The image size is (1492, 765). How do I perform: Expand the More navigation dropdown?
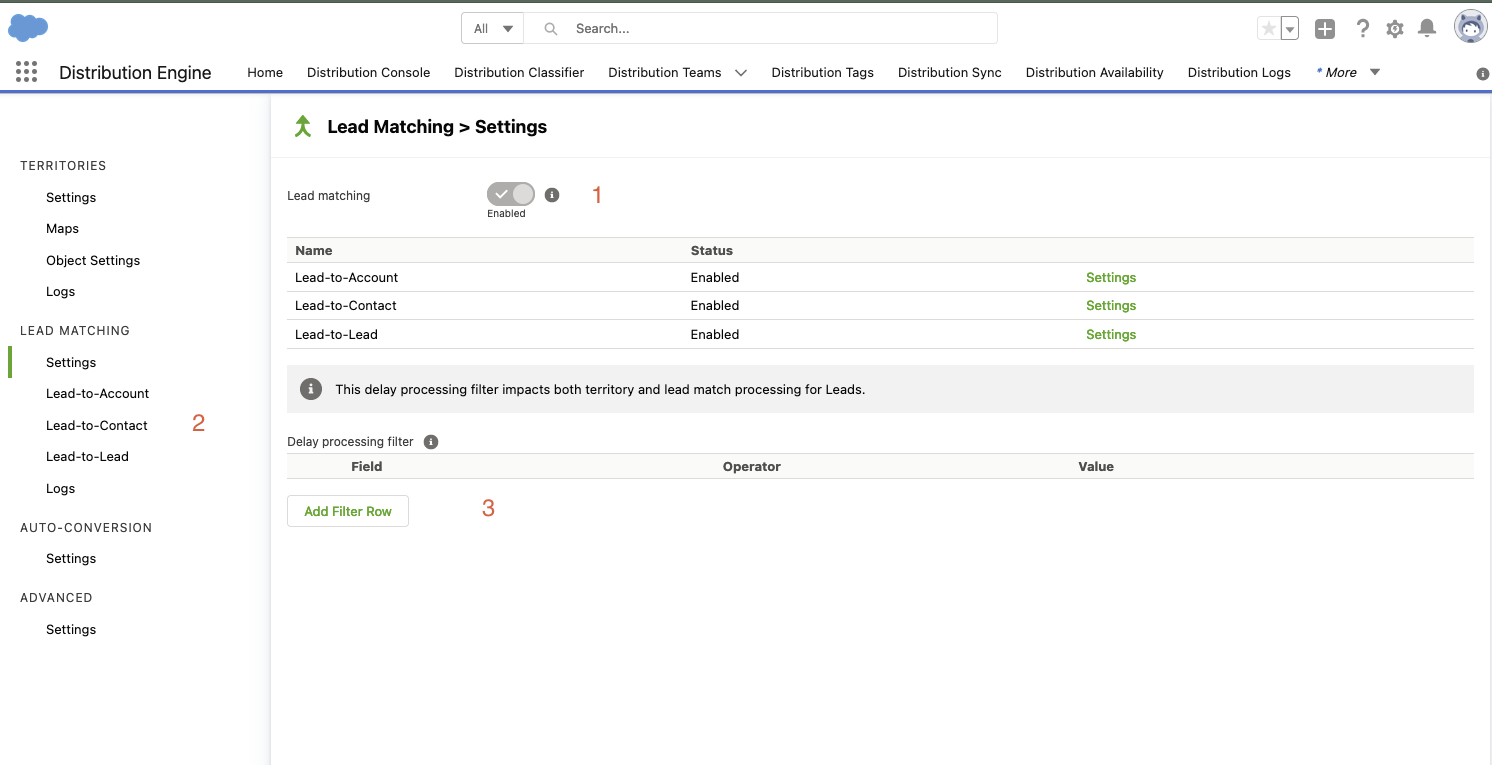[1375, 72]
